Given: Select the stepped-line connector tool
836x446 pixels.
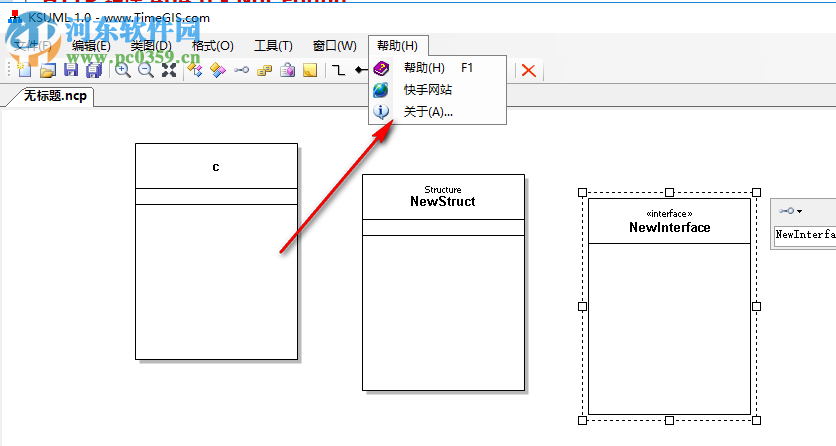Looking at the screenshot, I should coord(339,70).
